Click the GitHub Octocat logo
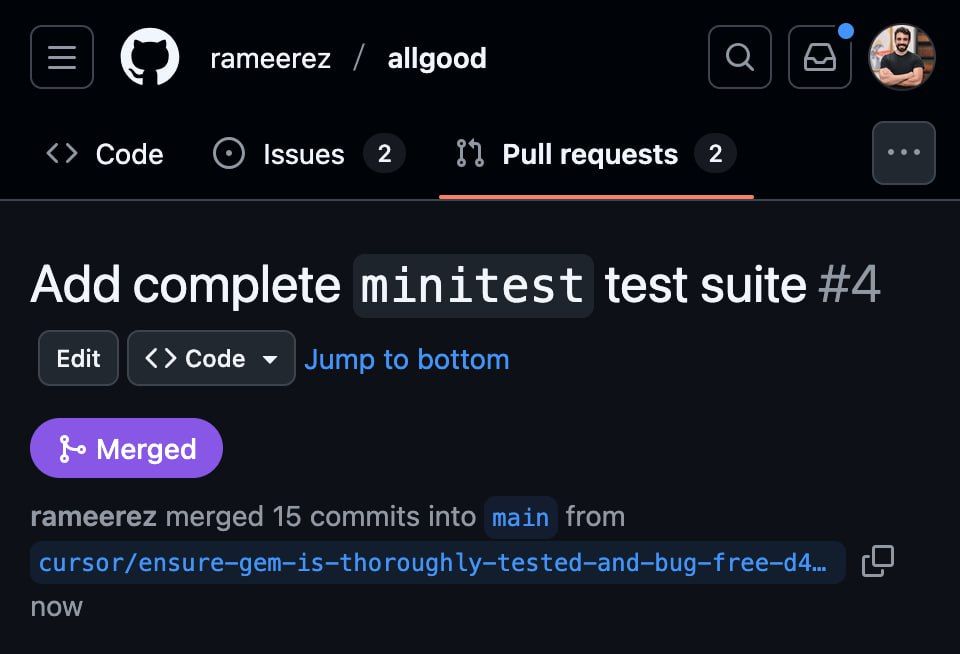The height and width of the screenshot is (654, 960). pyautogui.click(x=150, y=57)
